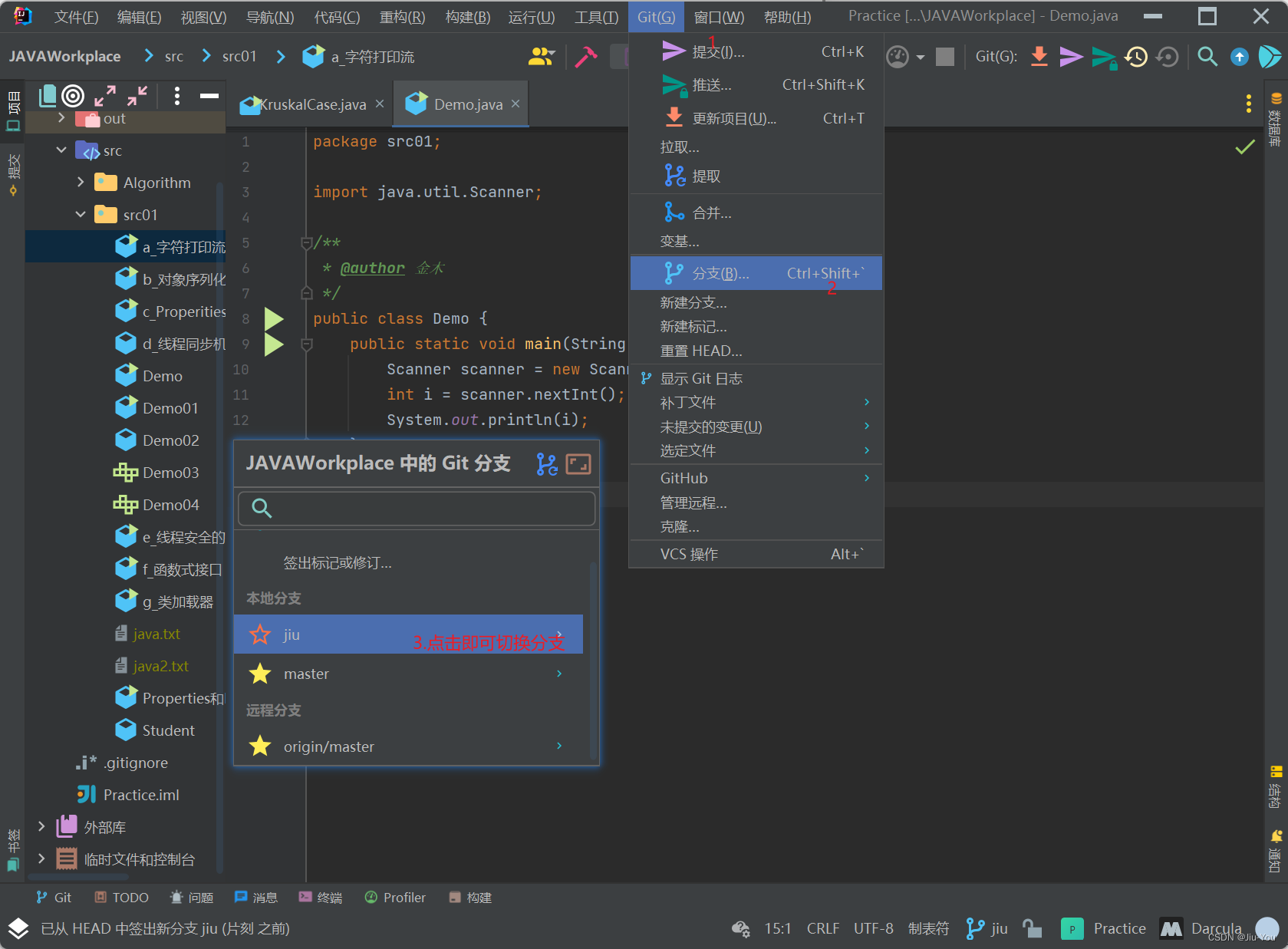Click UTF-8 encoding in status bar
Screen dimensions: 1288x949
(x=874, y=928)
